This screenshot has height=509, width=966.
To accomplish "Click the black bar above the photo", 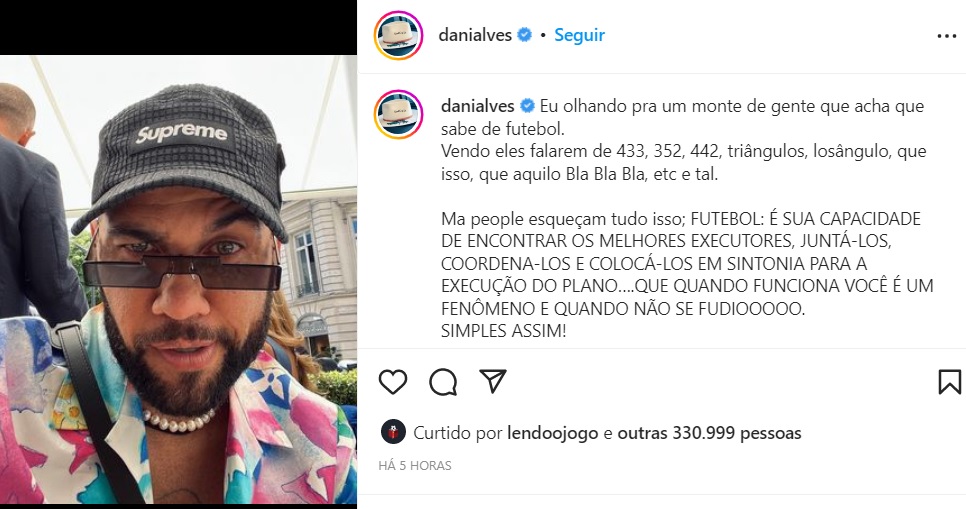I will pyautogui.click(x=178, y=28).
